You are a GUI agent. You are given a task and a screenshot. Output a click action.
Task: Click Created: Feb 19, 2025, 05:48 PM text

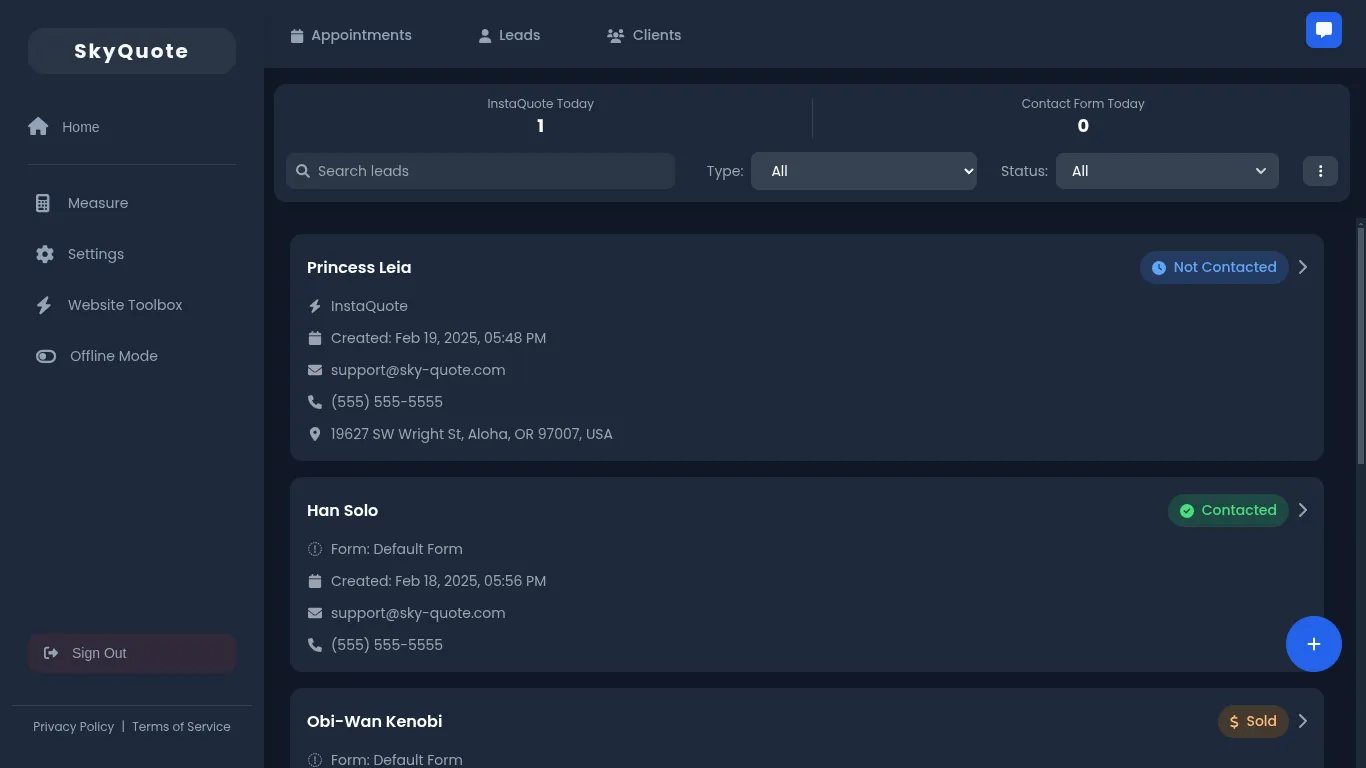438,338
